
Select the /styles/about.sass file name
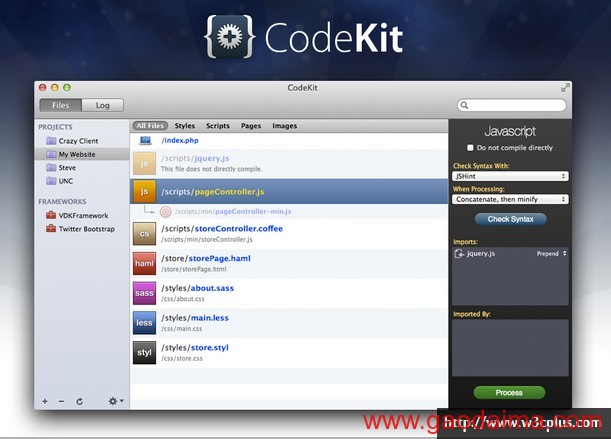(x=198, y=288)
